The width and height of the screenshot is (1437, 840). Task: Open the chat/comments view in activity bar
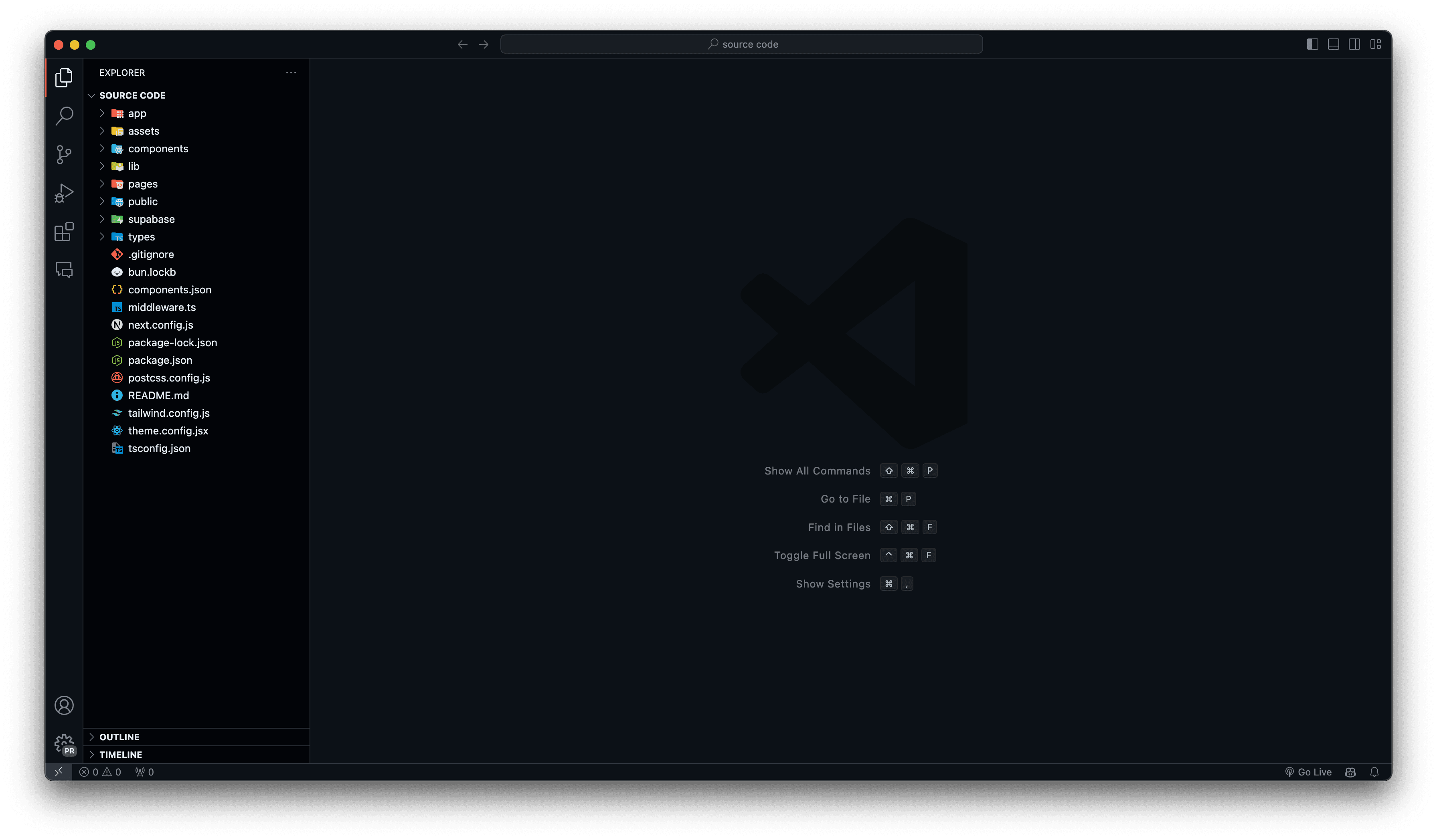pyautogui.click(x=64, y=270)
